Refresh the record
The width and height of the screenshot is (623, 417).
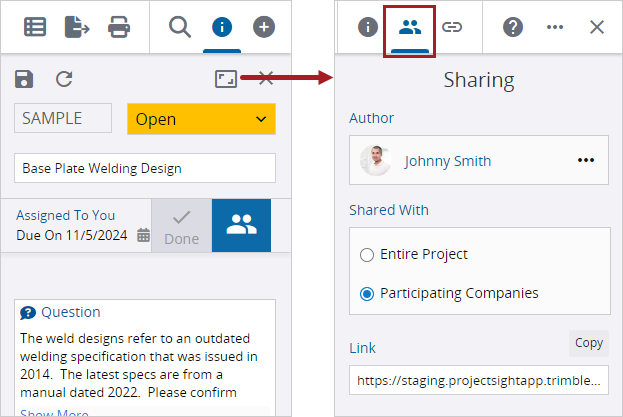[x=64, y=79]
